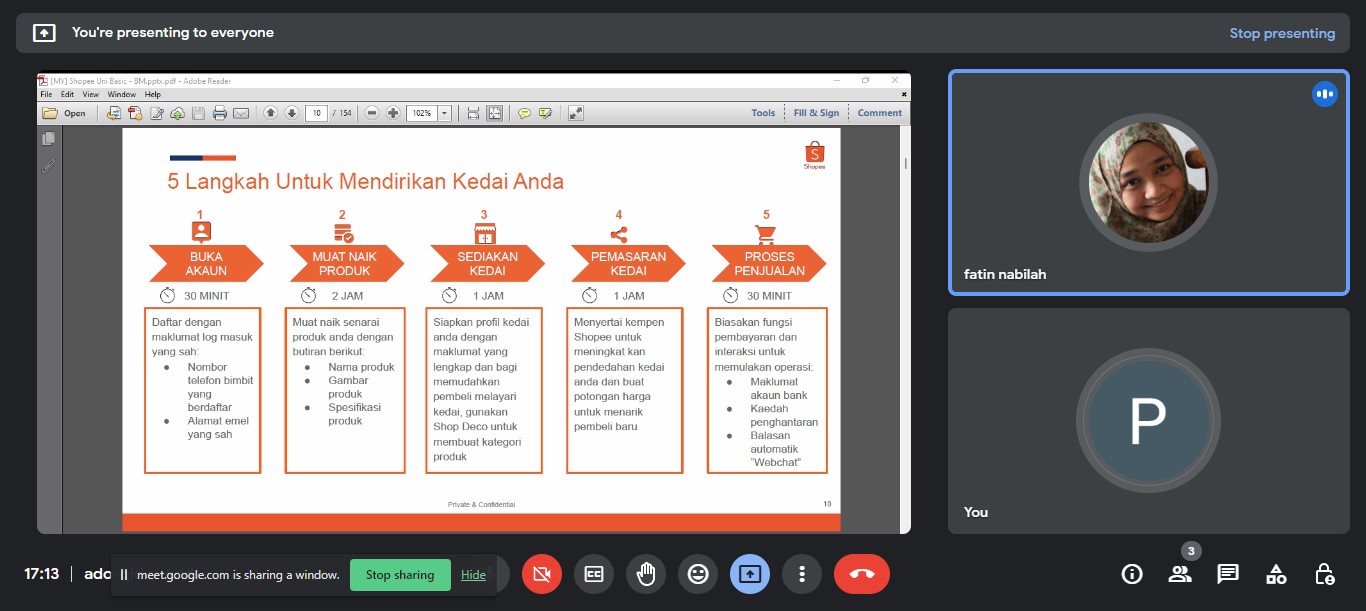Screen dimensions: 1366x611
Task: Show everyone in the people panel
Action: tap(1180, 574)
